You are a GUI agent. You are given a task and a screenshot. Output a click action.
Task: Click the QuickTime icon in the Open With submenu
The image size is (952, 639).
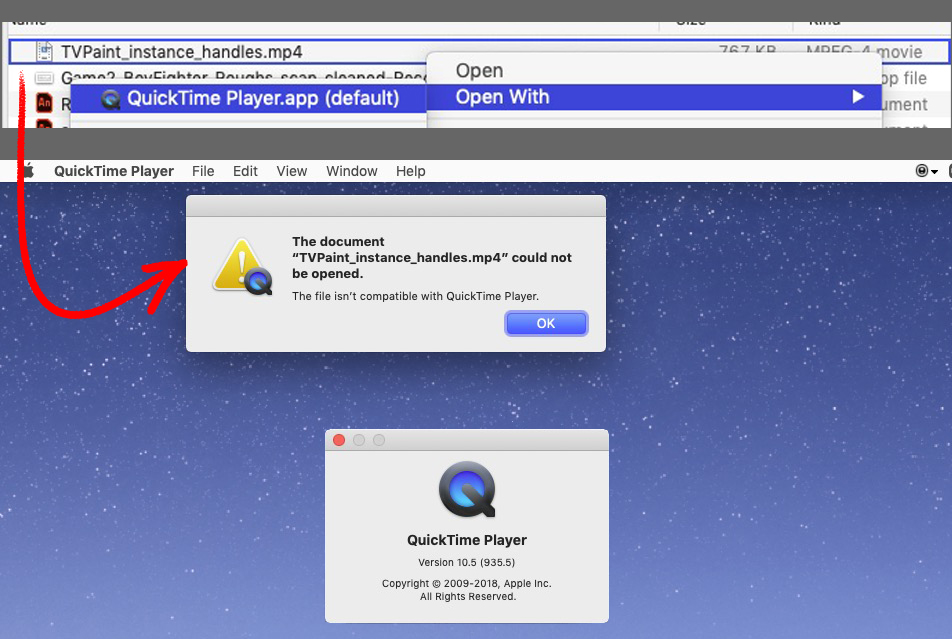111,99
